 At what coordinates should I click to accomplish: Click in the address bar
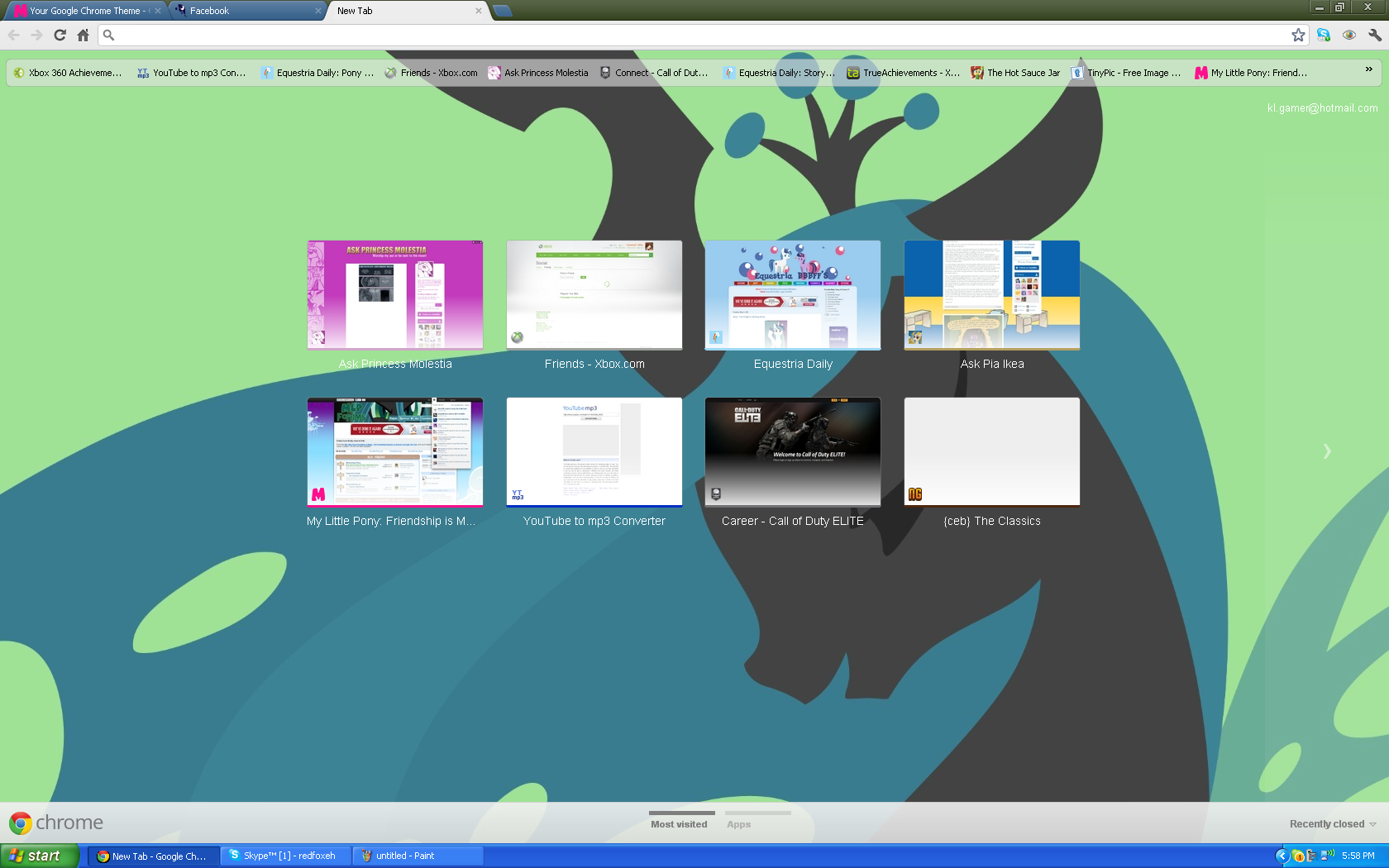(703, 35)
